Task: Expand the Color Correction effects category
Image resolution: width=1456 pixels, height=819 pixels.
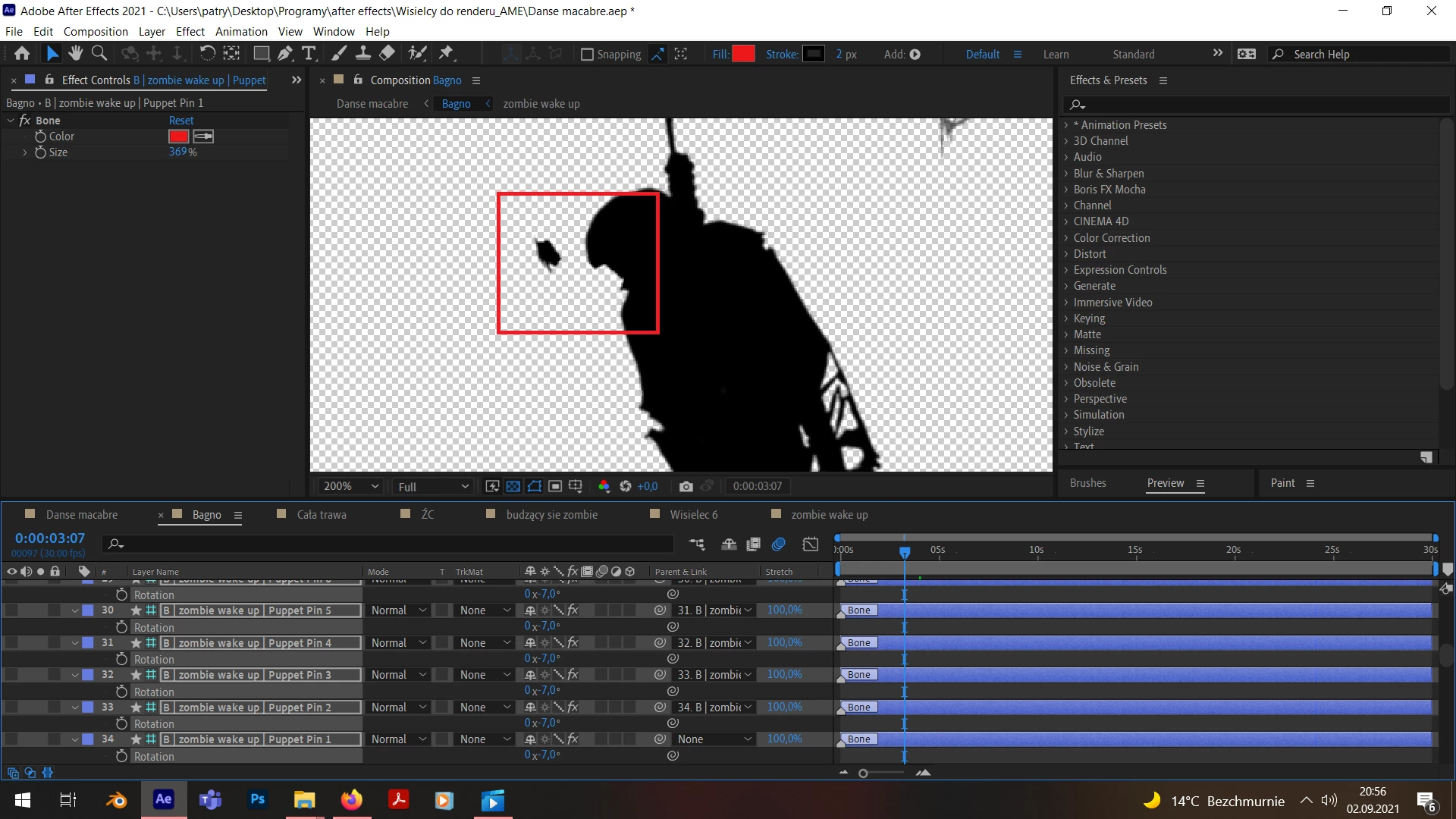Action: click(1111, 238)
